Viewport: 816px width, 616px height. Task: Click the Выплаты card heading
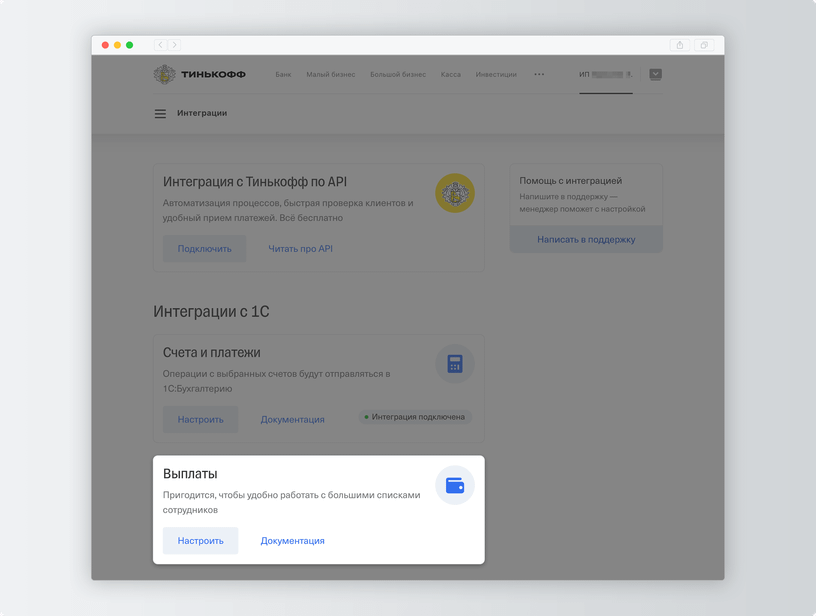[190, 474]
